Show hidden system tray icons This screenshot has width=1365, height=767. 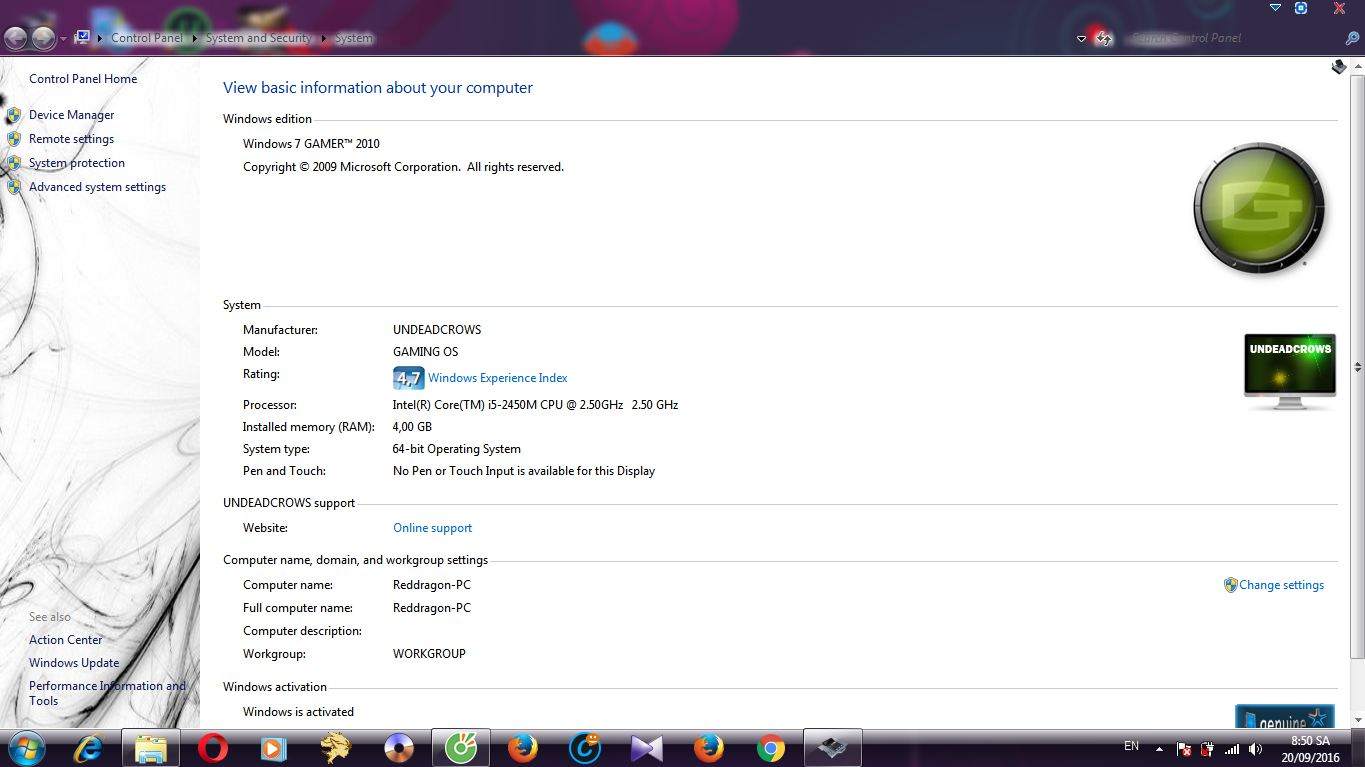1159,749
